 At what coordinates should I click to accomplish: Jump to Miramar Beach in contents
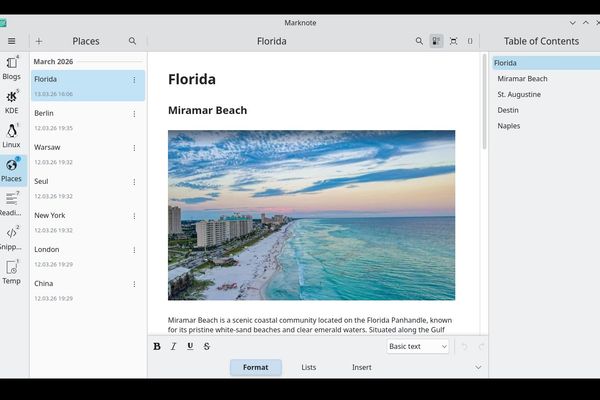click(546, 78)
